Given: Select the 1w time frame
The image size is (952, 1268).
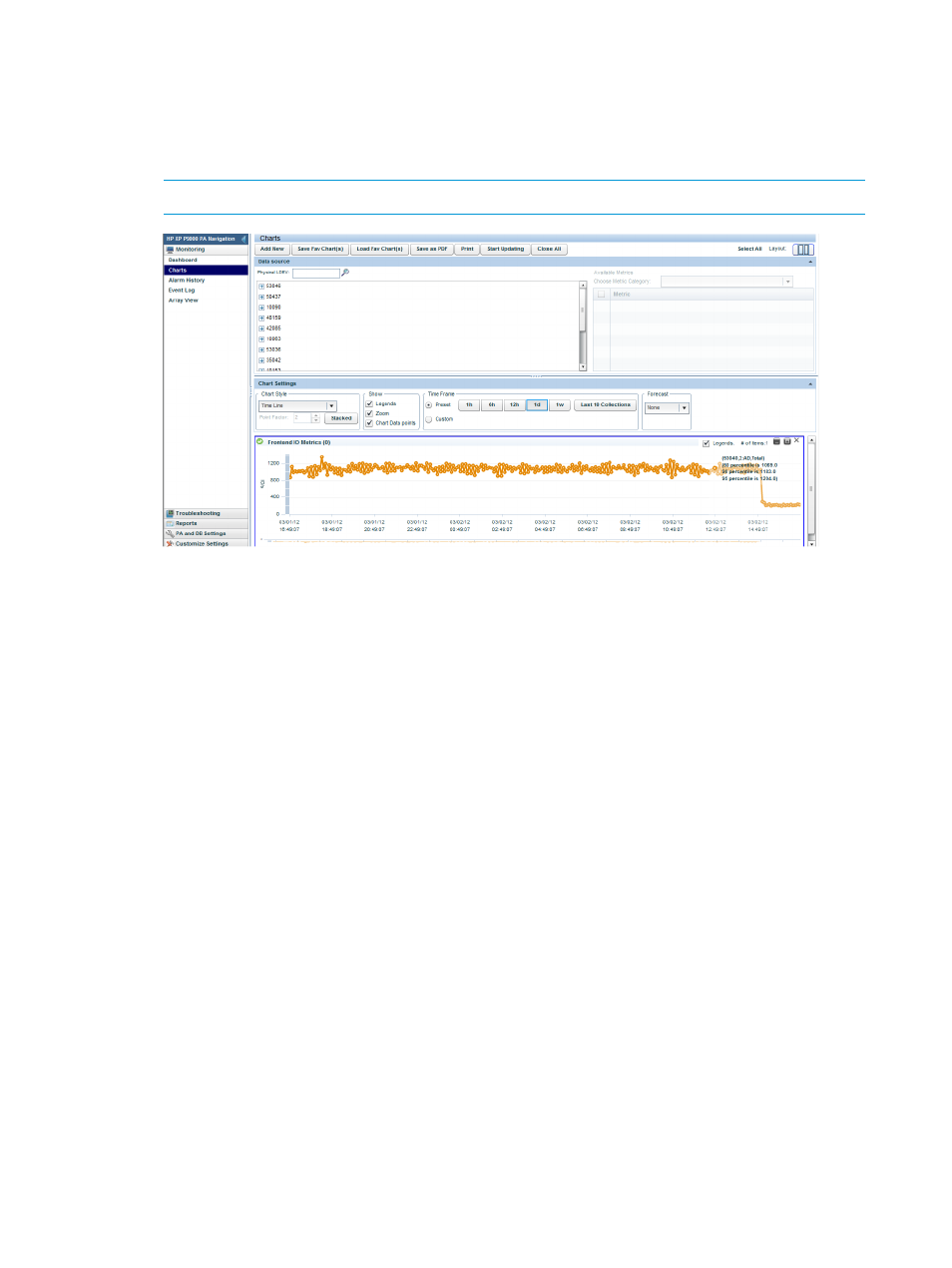Looking at the screenshot, I should 560,405.
